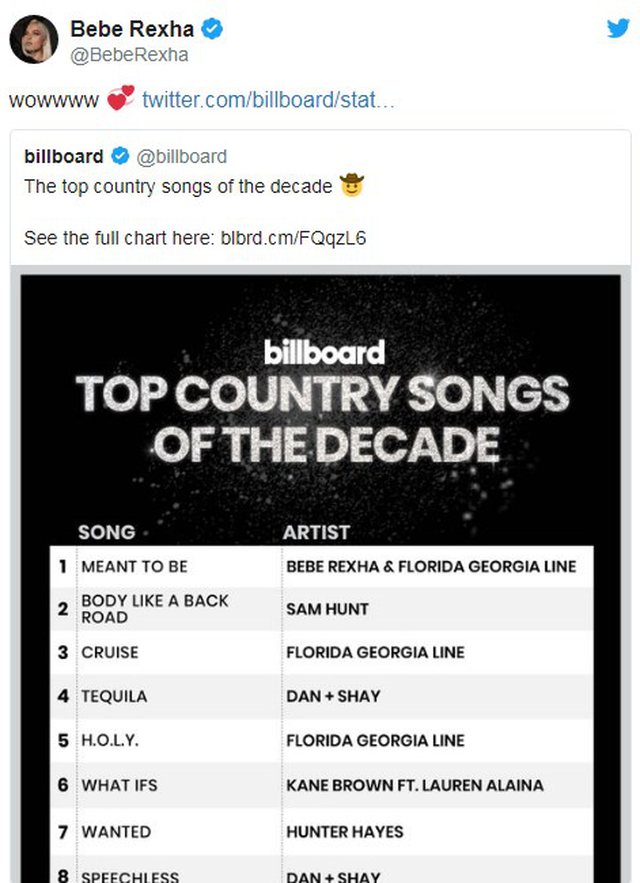
Task: Click the billboard logo in chart image
Action: [324, 353]
